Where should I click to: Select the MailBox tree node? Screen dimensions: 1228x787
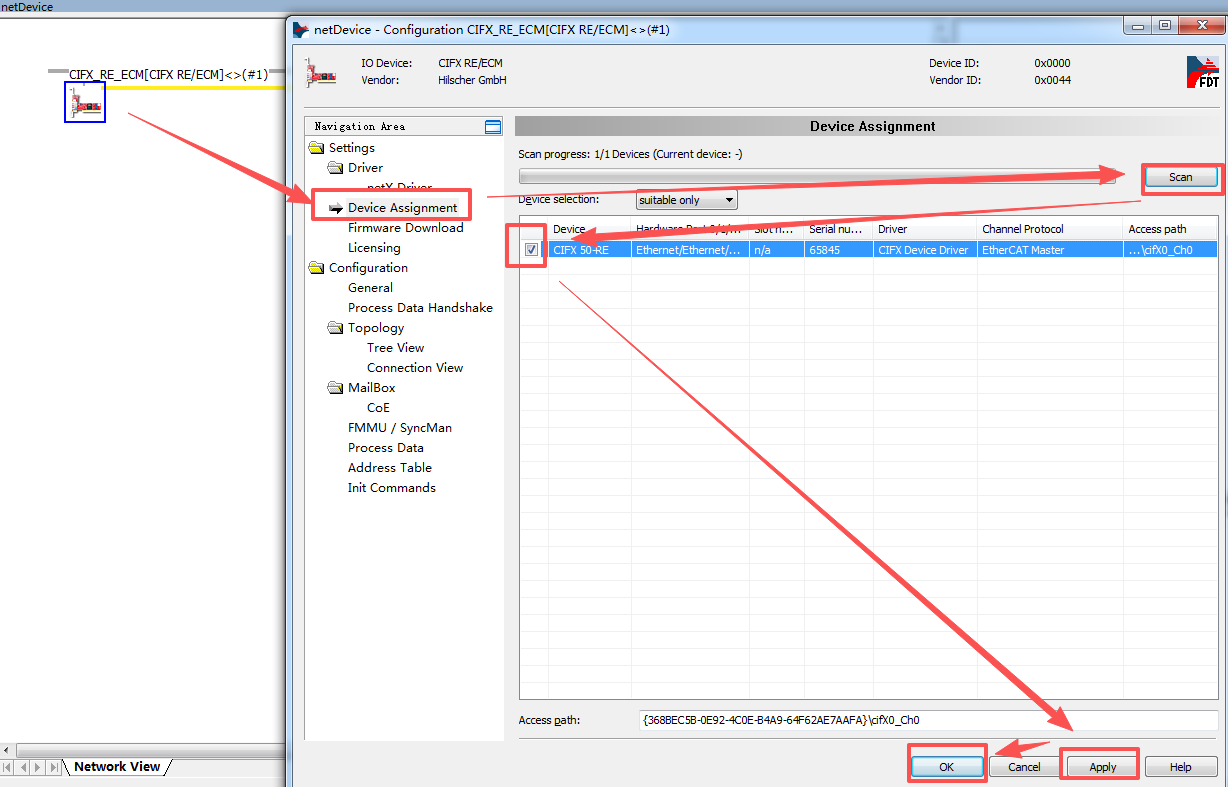coord(371,388)
